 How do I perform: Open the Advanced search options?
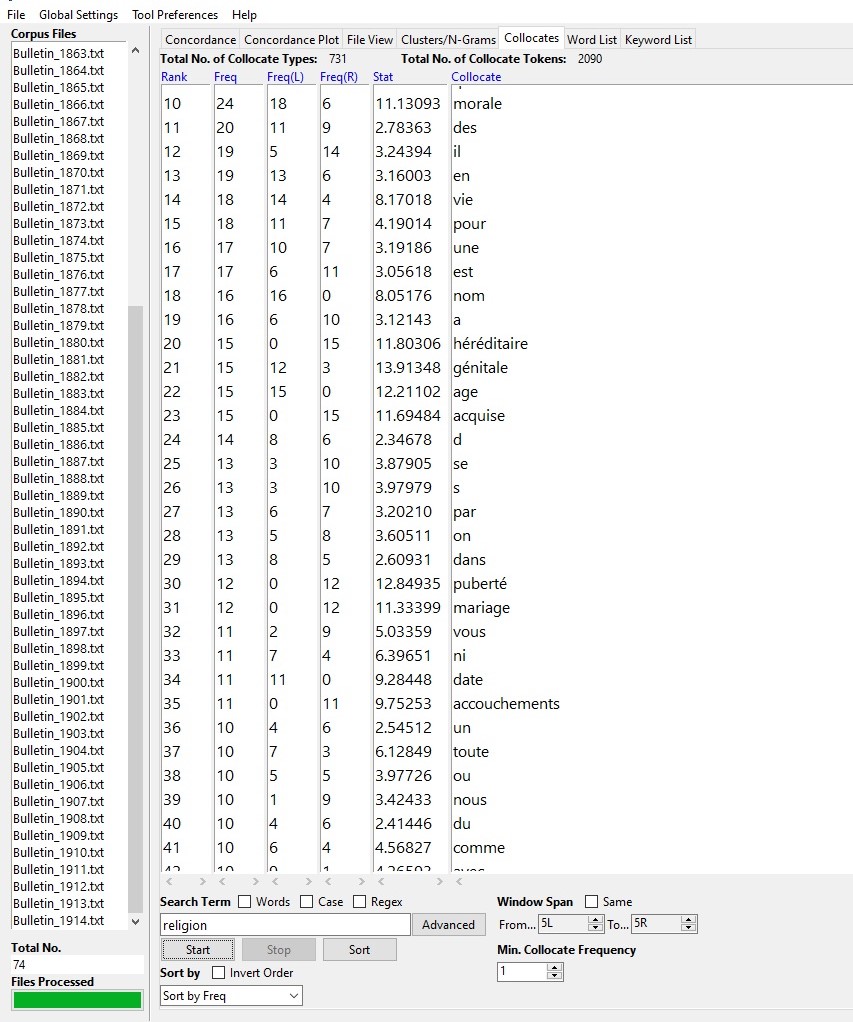click(448, 925)
